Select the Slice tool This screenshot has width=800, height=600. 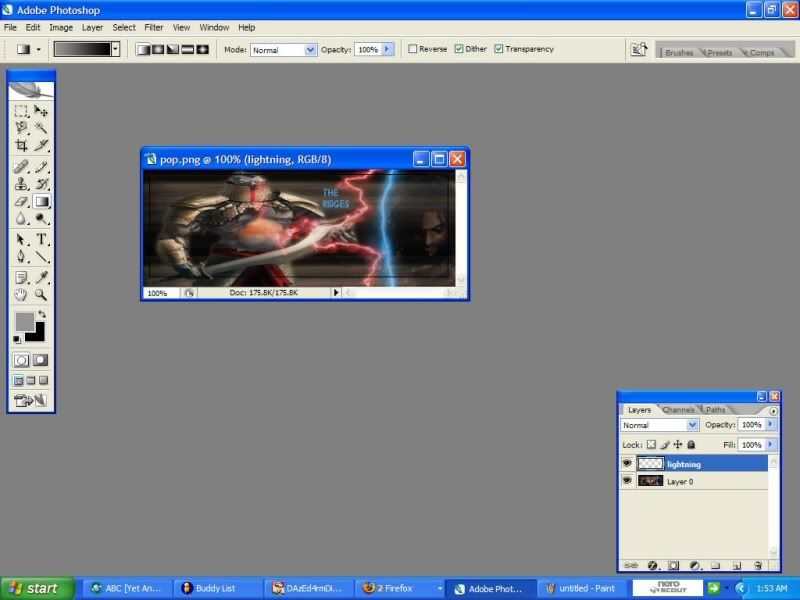click(x=41, y=145)
